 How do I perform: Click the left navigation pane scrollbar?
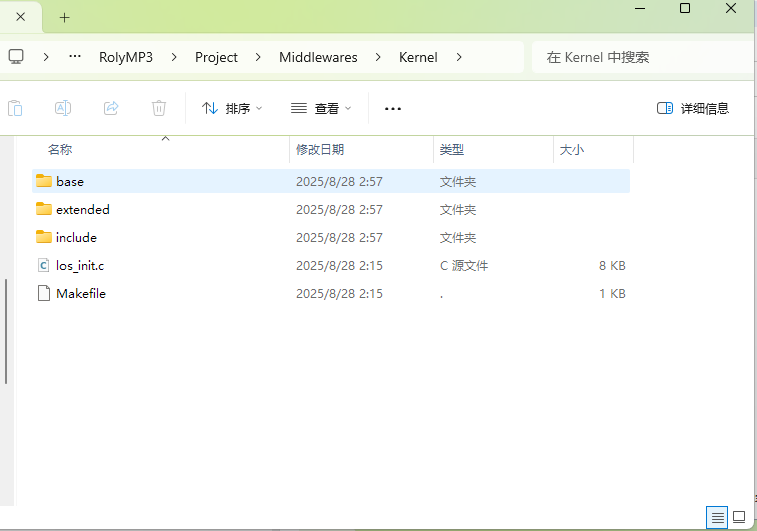point(6,331)
